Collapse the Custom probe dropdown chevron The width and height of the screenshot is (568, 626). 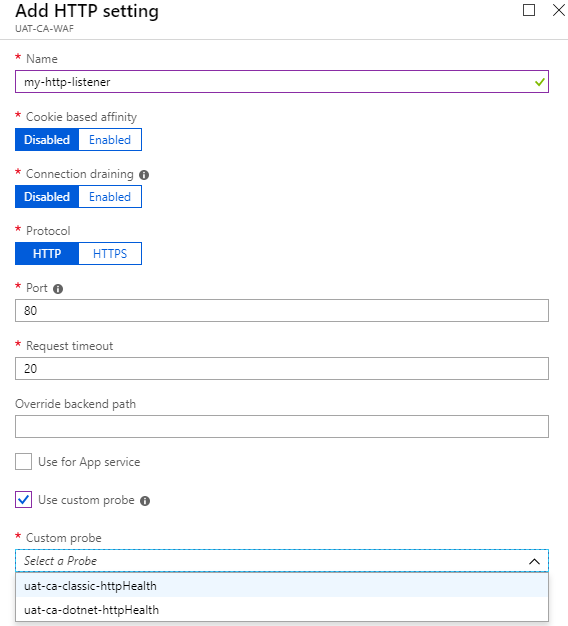pos(534,561)
